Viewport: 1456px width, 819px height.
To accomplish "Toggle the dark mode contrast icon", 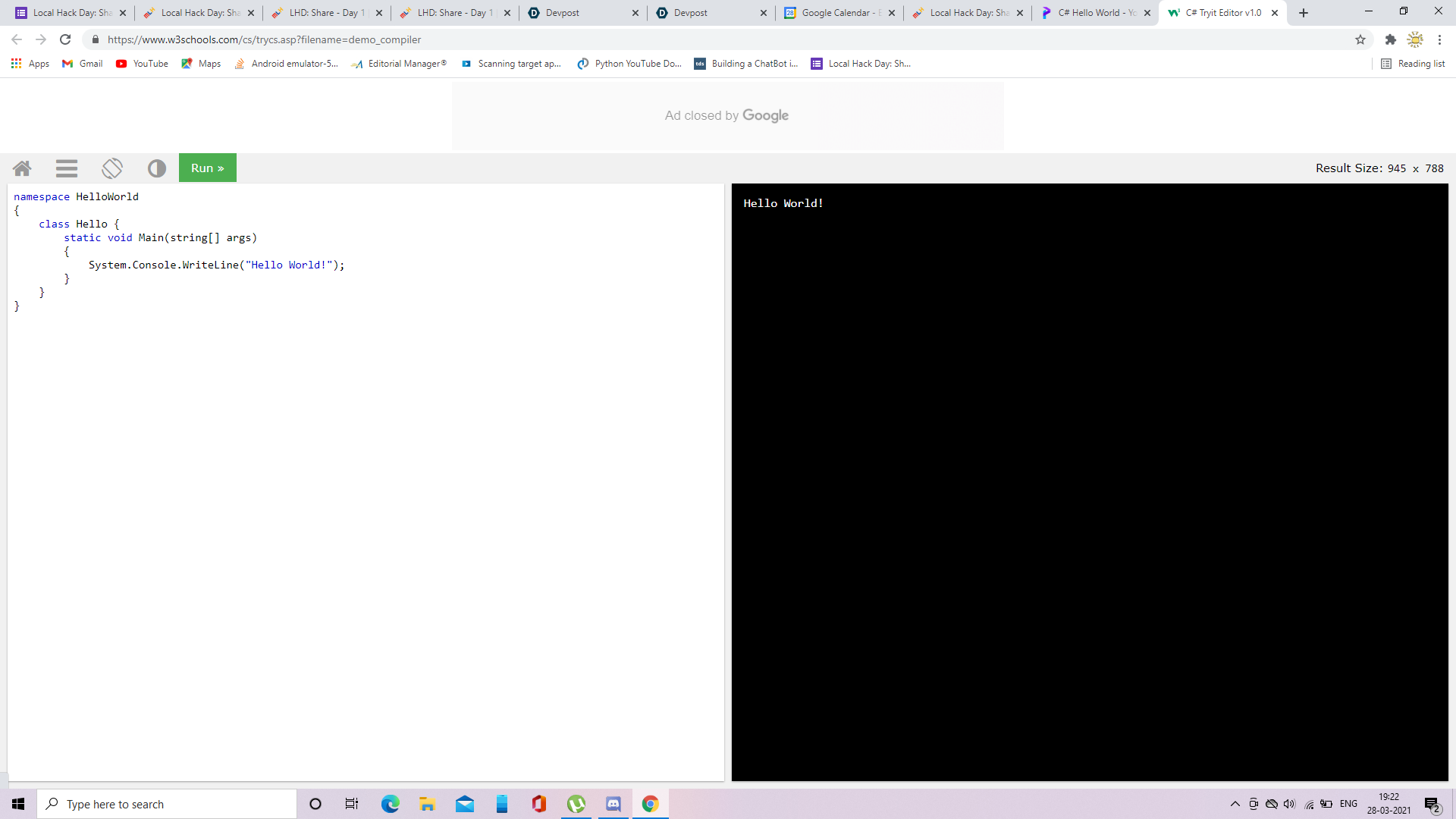I will tap(157, 168).
